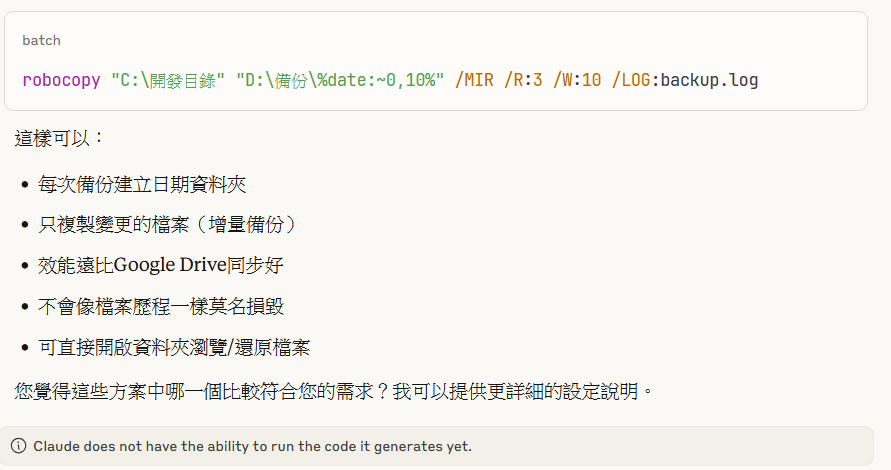Click the "D:\備份\%date:~0,10%" destination string
The height and width of the screenshot is (470, 891).
(x=340, y=80)
